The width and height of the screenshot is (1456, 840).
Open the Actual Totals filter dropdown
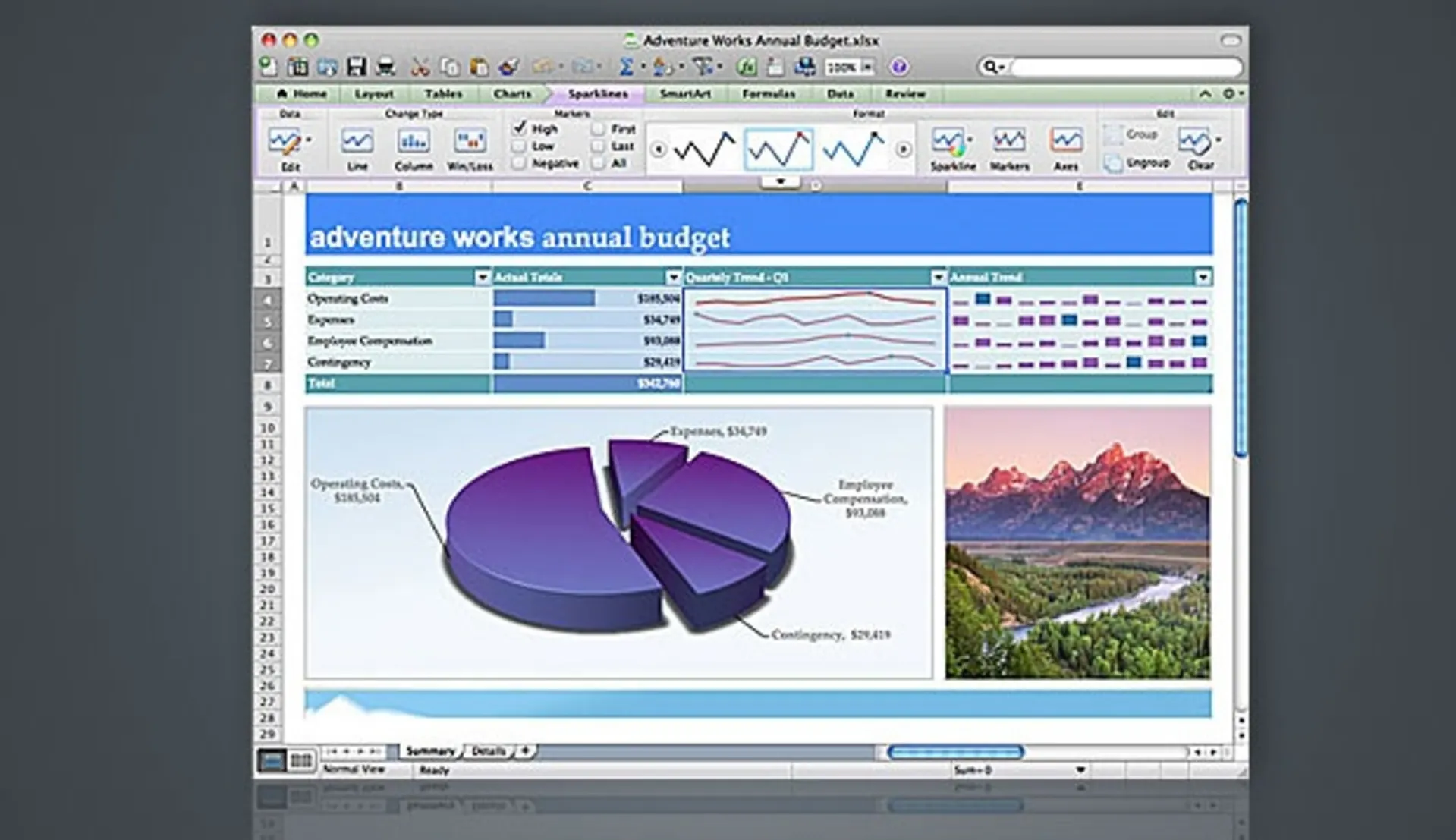(673, 277)
